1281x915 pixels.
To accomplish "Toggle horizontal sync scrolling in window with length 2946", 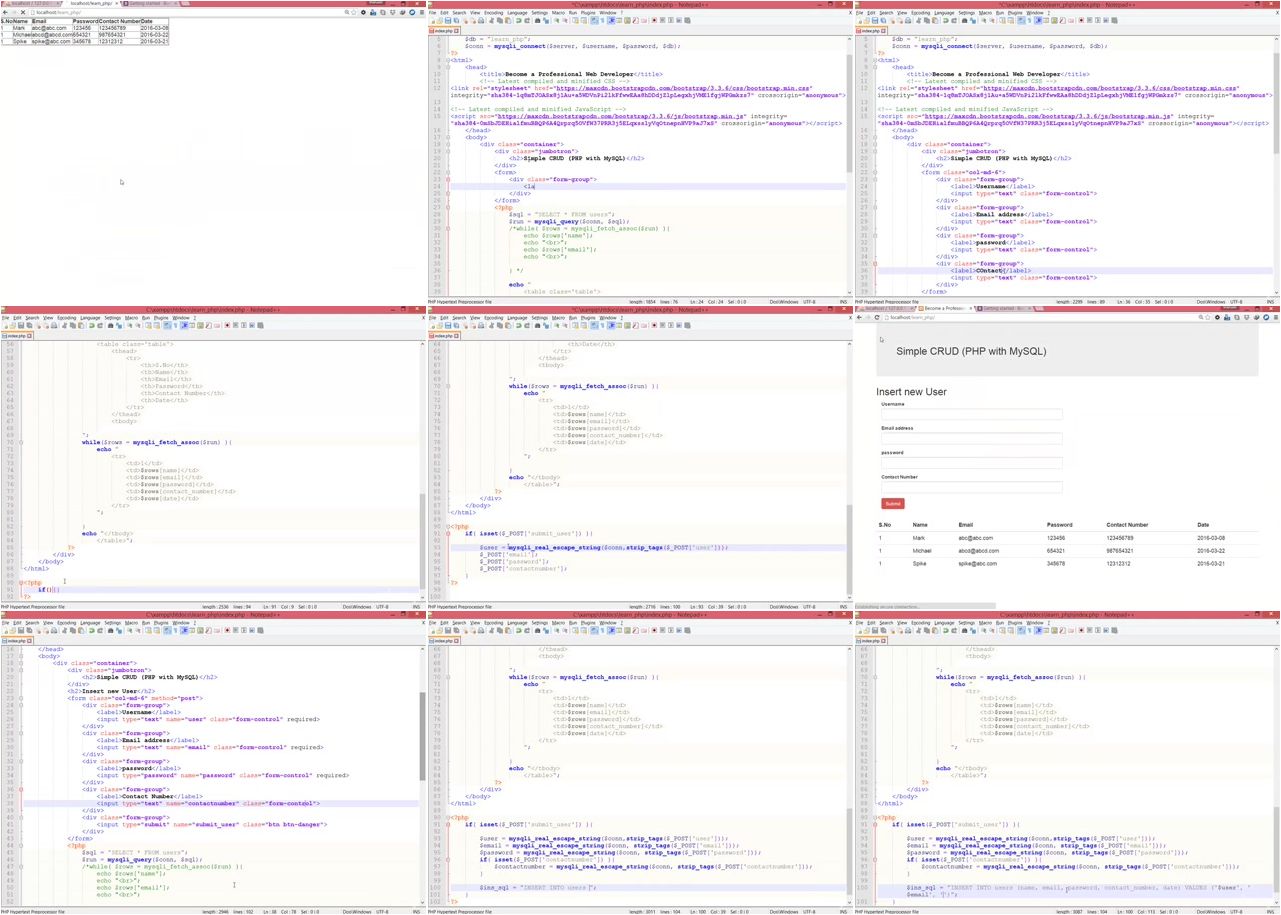I will (x=156, y=630).
